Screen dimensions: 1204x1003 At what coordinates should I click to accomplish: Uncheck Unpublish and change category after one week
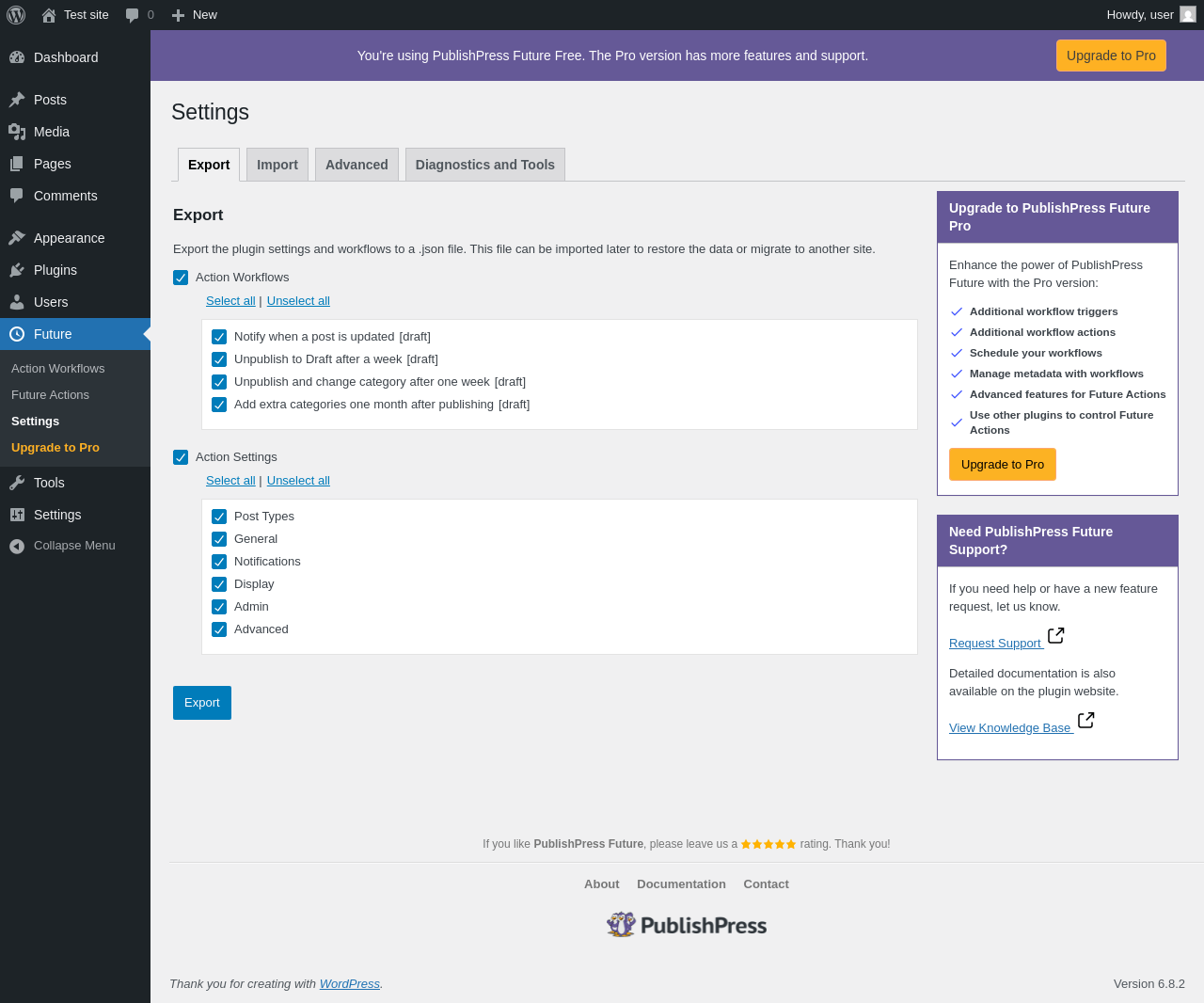coord(219,382)
